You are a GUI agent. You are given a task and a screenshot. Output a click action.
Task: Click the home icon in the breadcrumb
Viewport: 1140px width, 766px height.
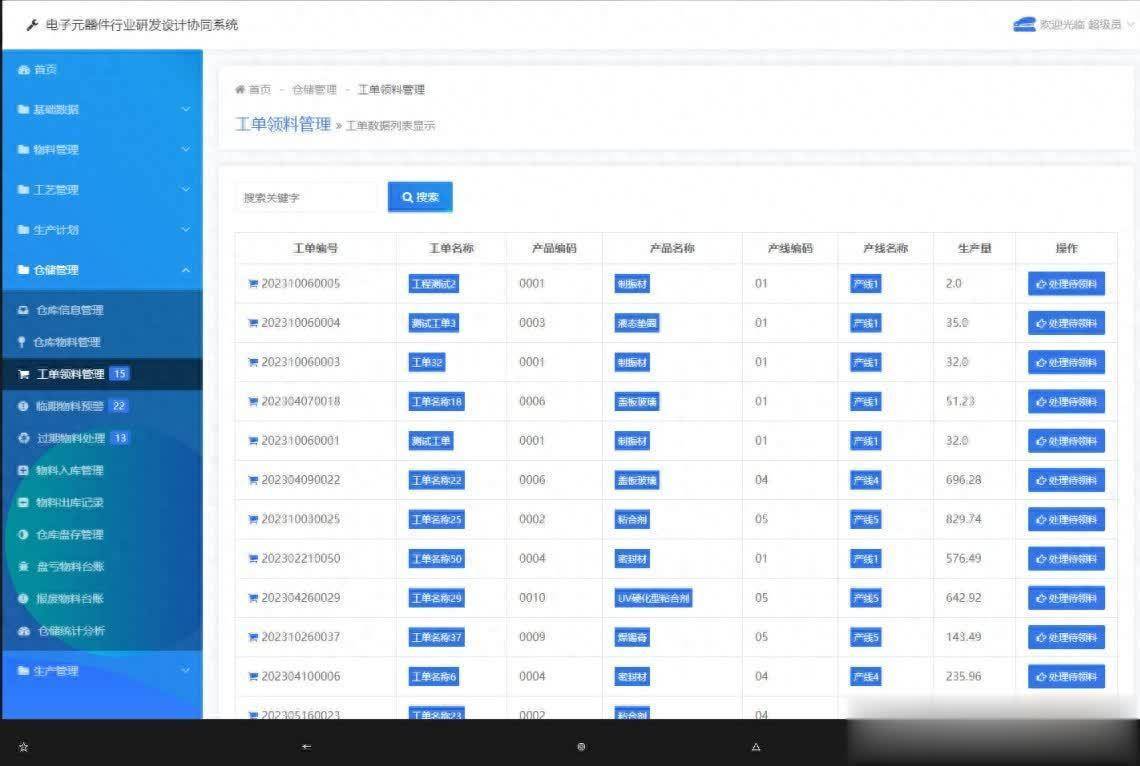[x=240, y=90]
